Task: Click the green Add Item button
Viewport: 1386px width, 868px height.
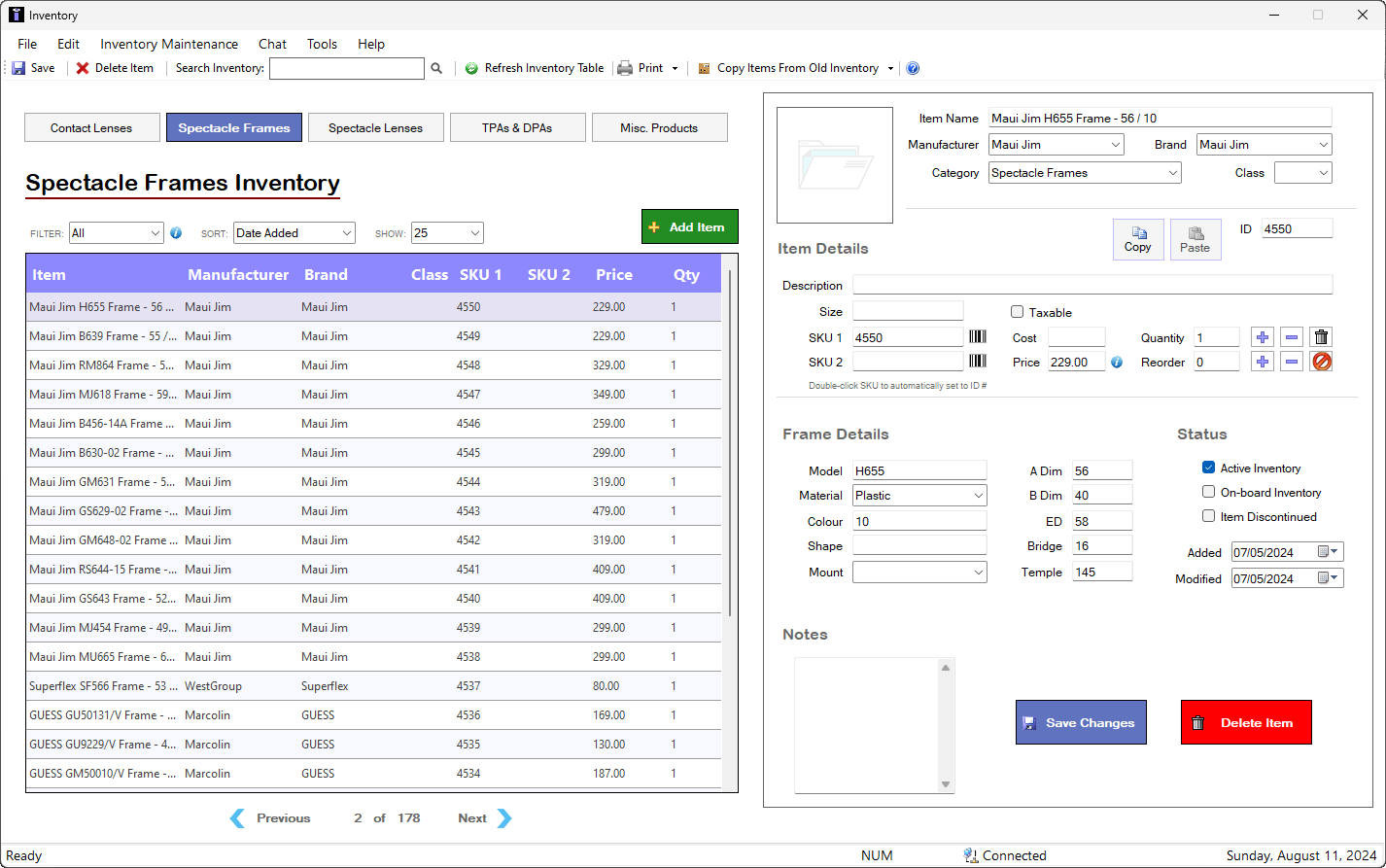Action: click(x=690, y=226)
